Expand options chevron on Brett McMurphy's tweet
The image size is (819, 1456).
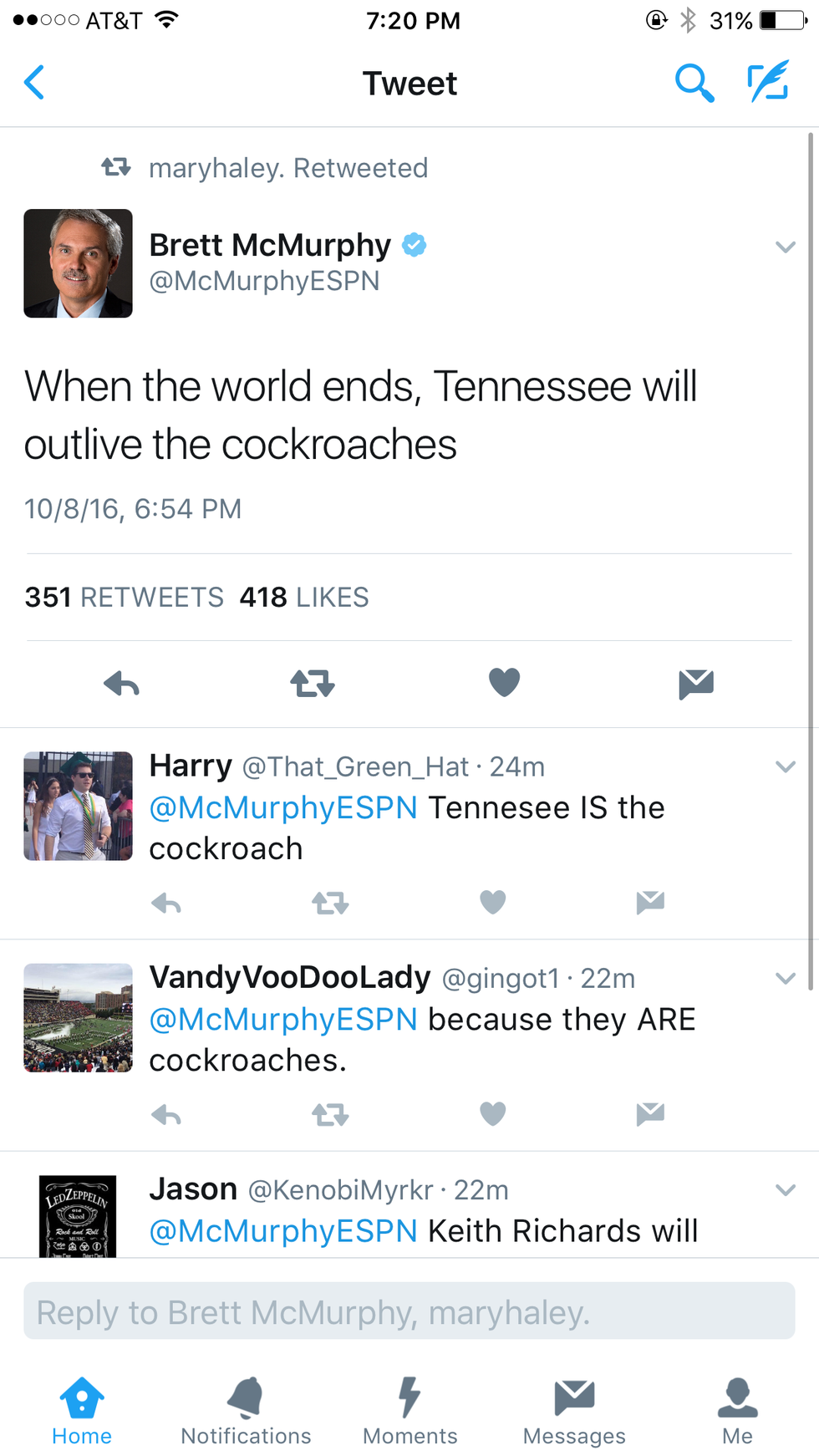(785, 247)
